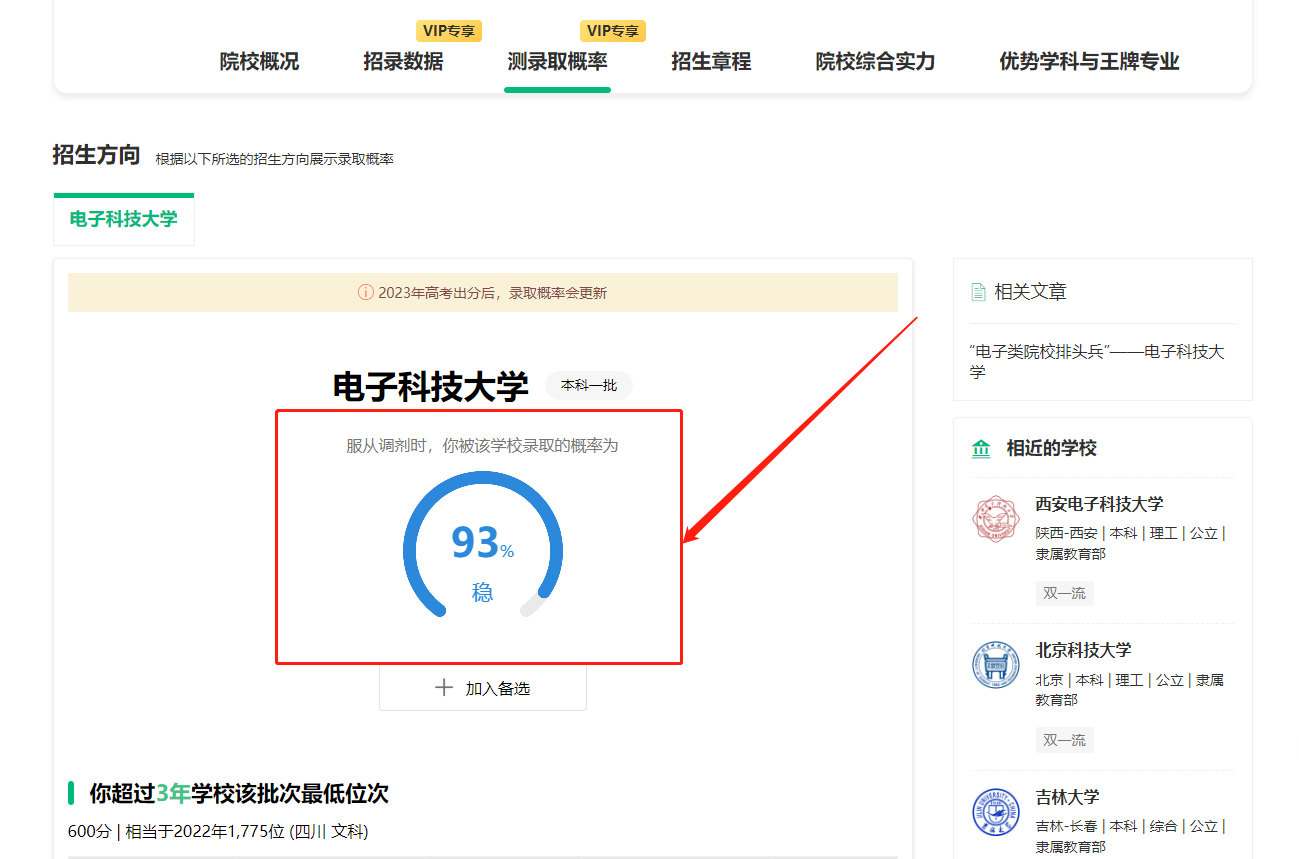Click the document icon beside 相关文章
This screenshot has width=1299, height=859.
point(979,292)
